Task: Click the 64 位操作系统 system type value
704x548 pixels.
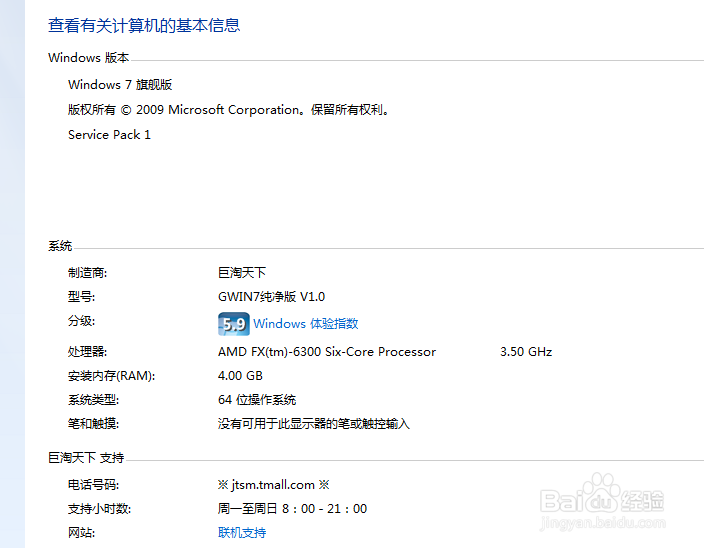Action: coord(257,399)
